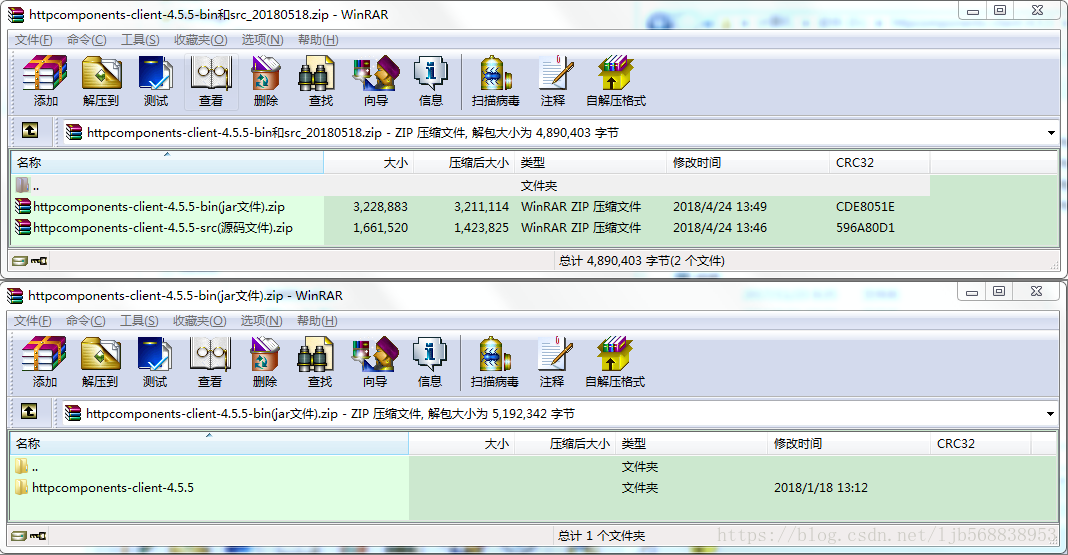Sort by CRC32 column in top window
Screen dimensions: 1068x555
click(880, 163)
